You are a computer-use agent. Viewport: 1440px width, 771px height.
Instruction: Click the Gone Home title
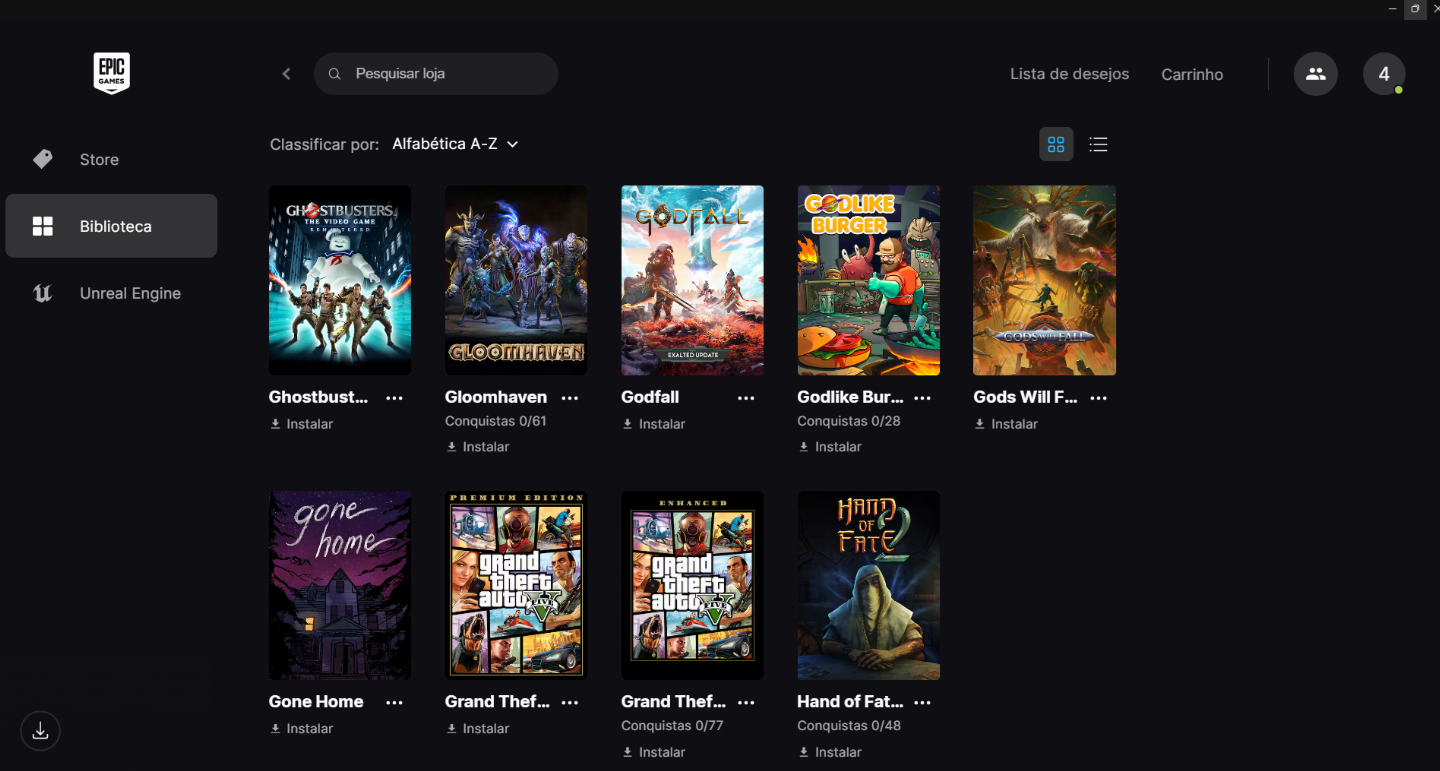point(316,702)
